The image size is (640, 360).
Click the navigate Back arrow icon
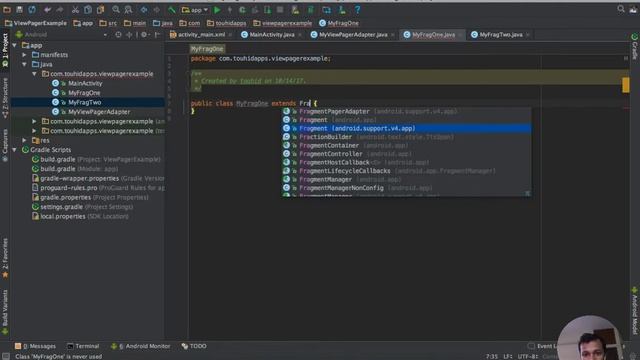pos(144,9)
